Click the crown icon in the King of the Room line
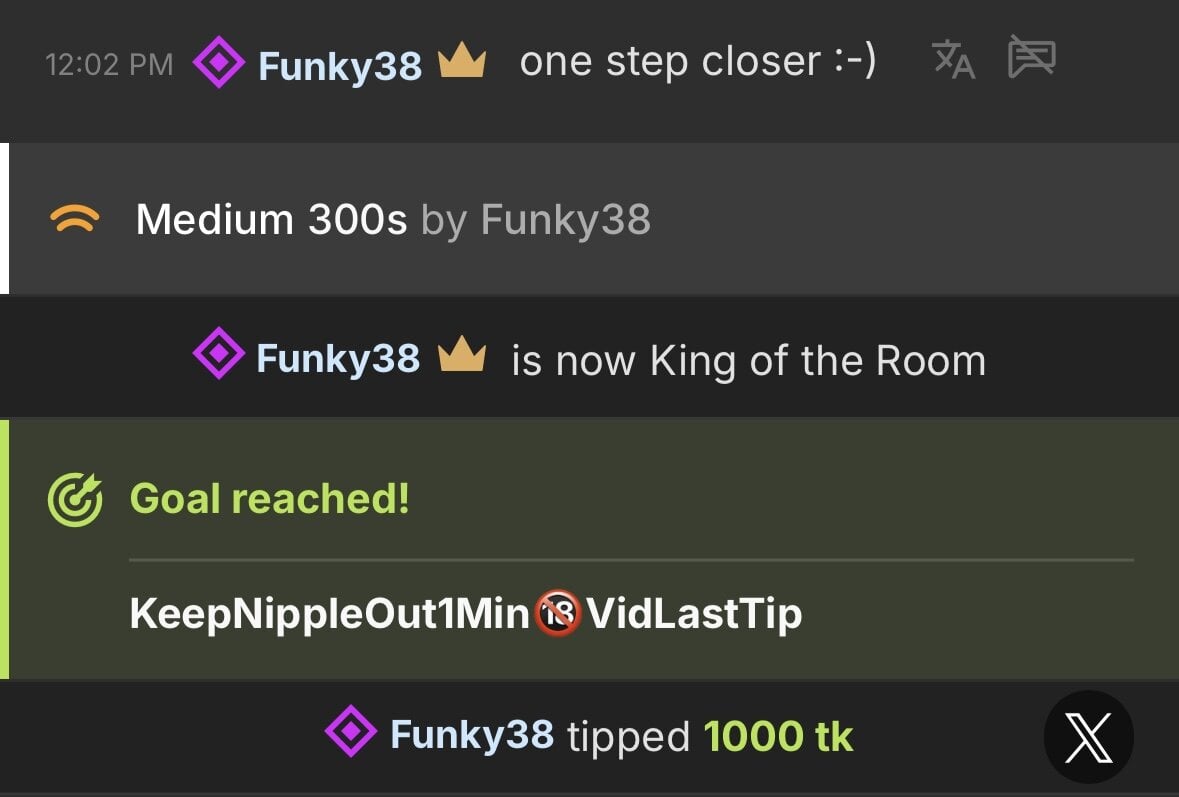Viewport: 1179px width, 797px height. [461, 356]
